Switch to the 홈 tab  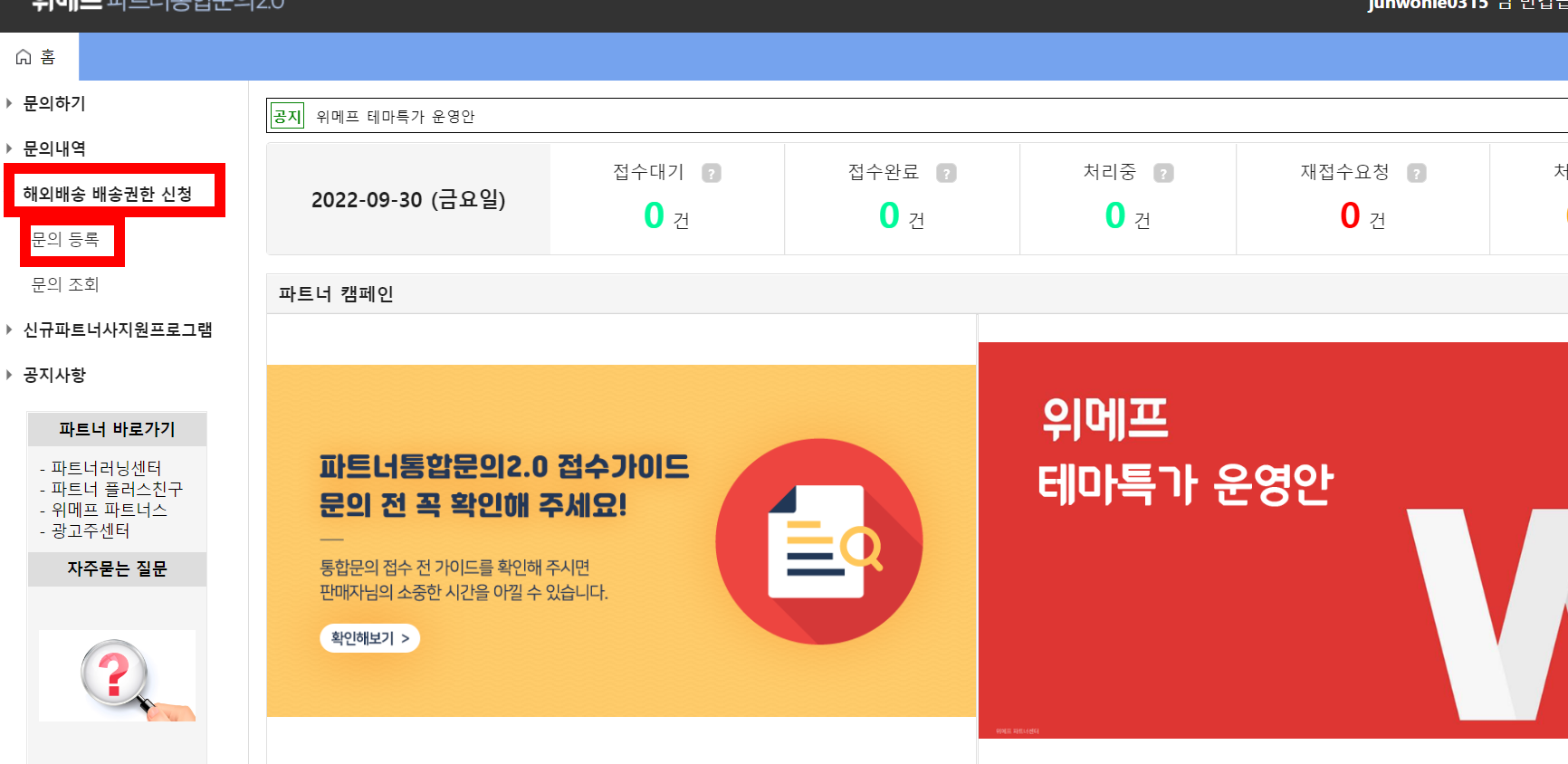(x=39, y=57)
